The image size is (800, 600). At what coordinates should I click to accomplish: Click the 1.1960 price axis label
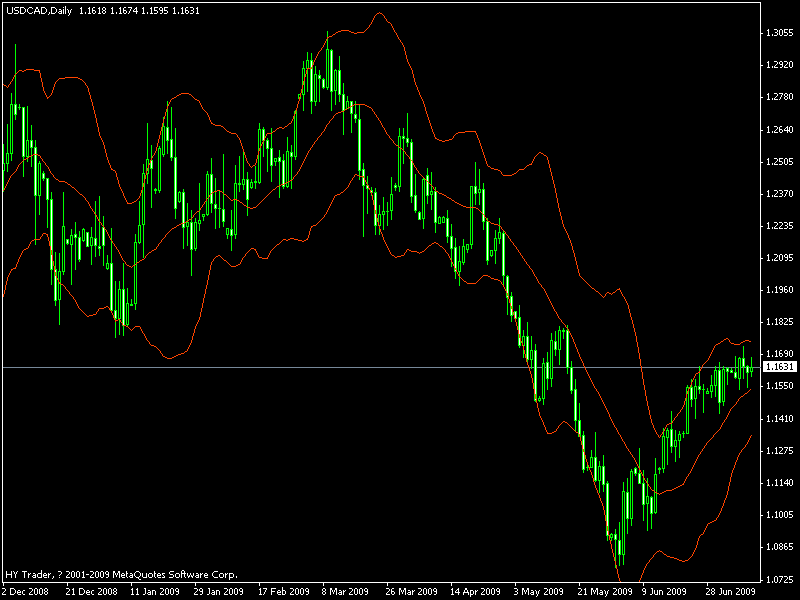pos(780,290)
